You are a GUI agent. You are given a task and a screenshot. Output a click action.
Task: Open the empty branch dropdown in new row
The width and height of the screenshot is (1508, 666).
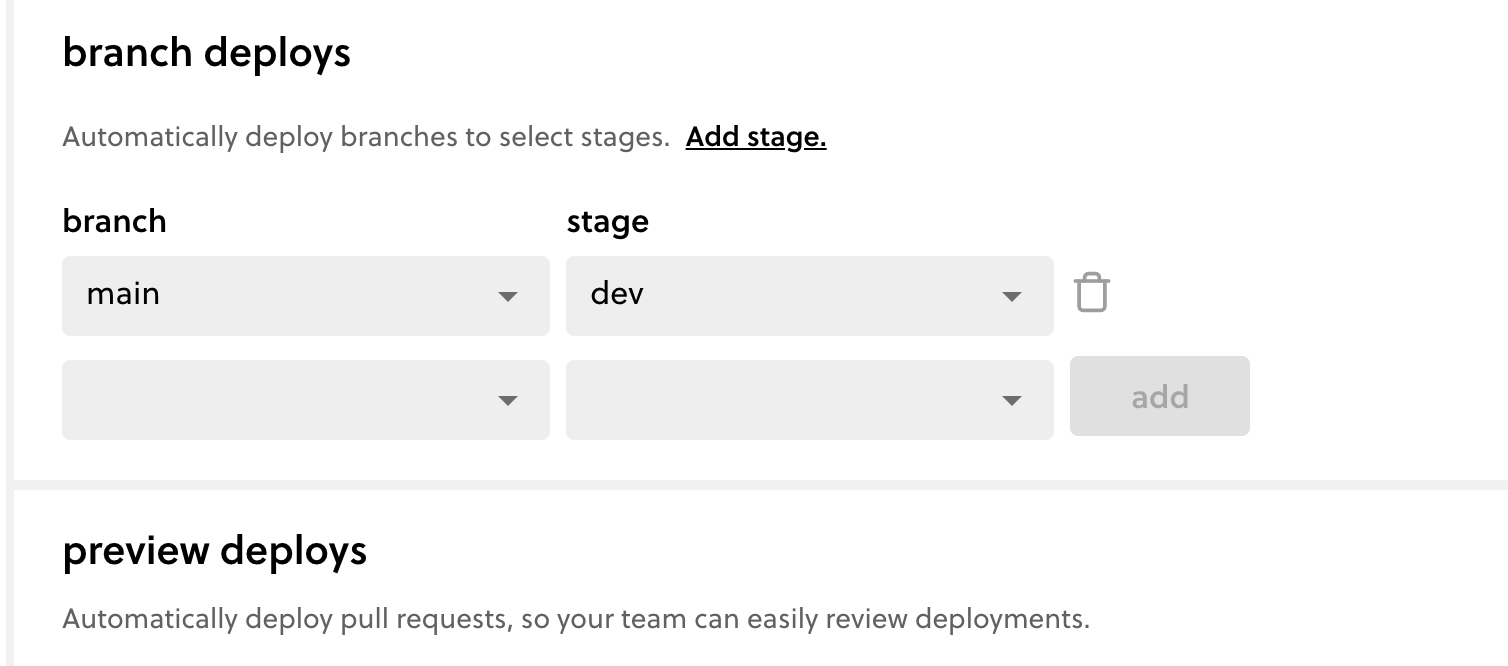pos(305,399)
